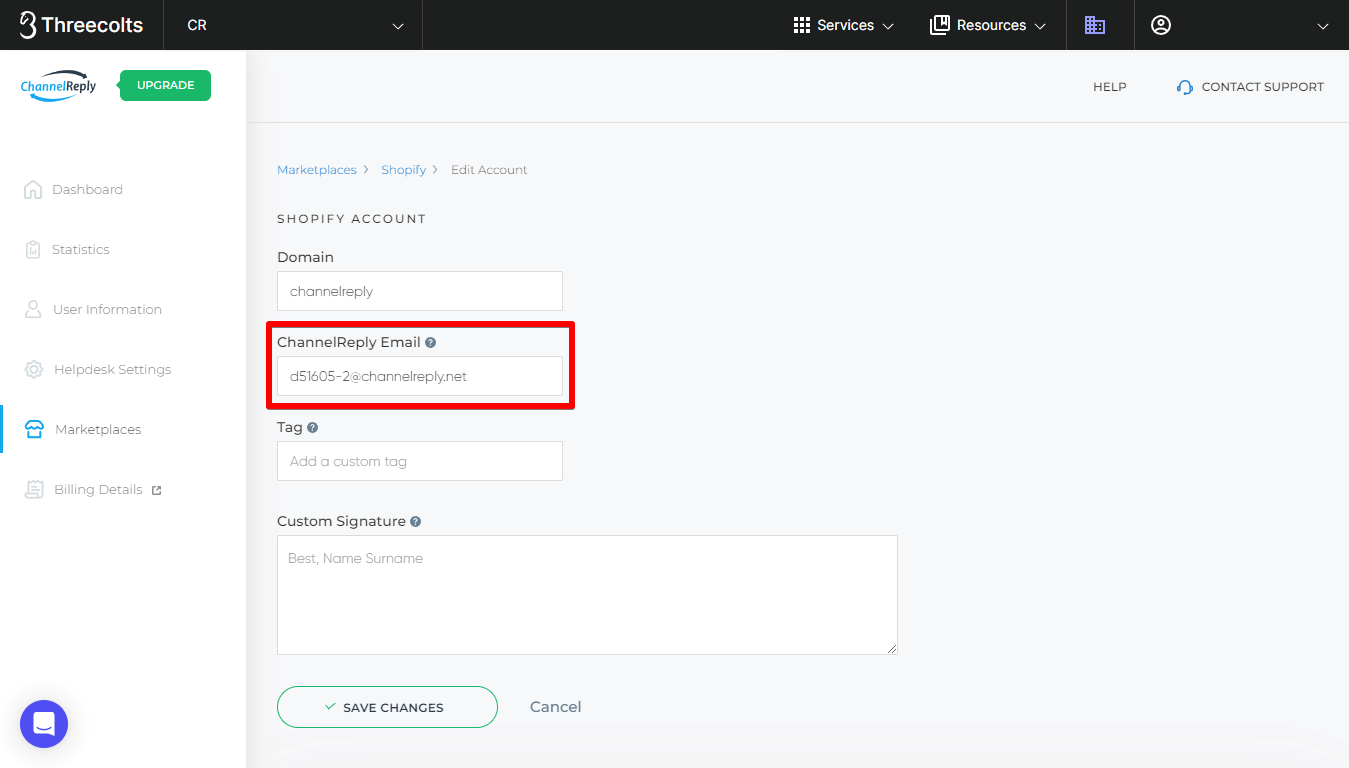Click the Cancel link
This screenshot has height=768, width=1349.
[555, 707]
